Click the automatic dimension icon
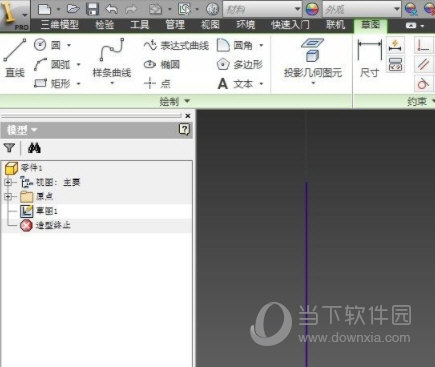Screen dimensions: 435x367 [x=395, y=46]
